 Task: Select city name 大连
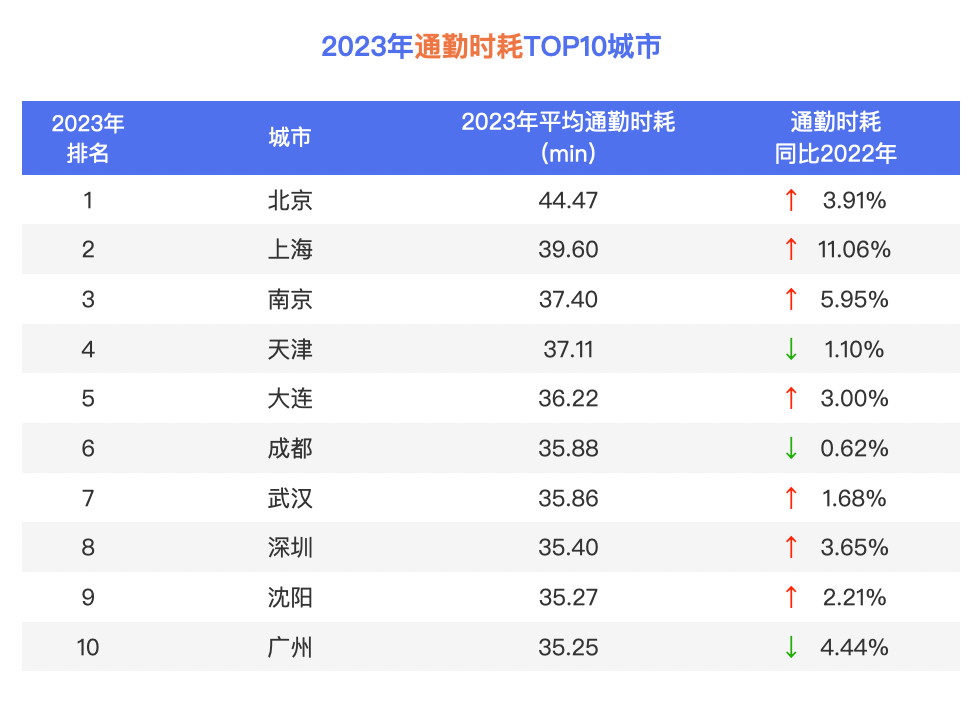[x=289, y=398]
